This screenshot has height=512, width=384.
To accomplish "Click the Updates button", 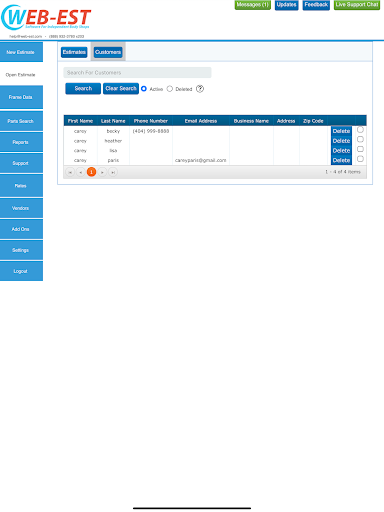I will point(286,5).
